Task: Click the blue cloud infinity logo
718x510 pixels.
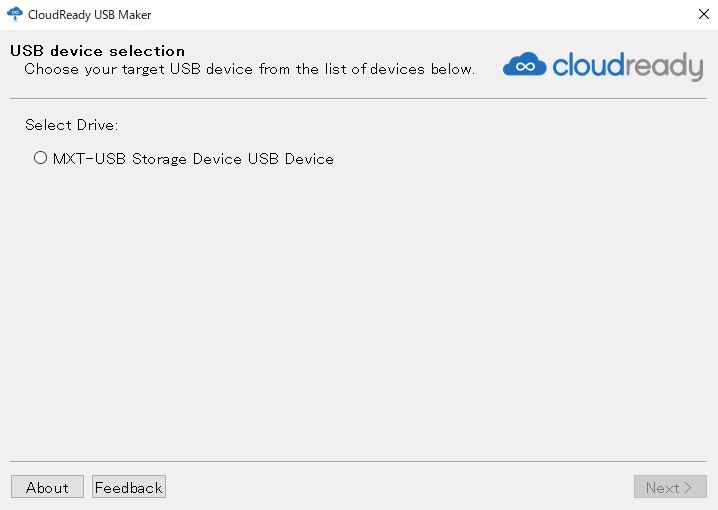Action: click(x=524, y=66)
